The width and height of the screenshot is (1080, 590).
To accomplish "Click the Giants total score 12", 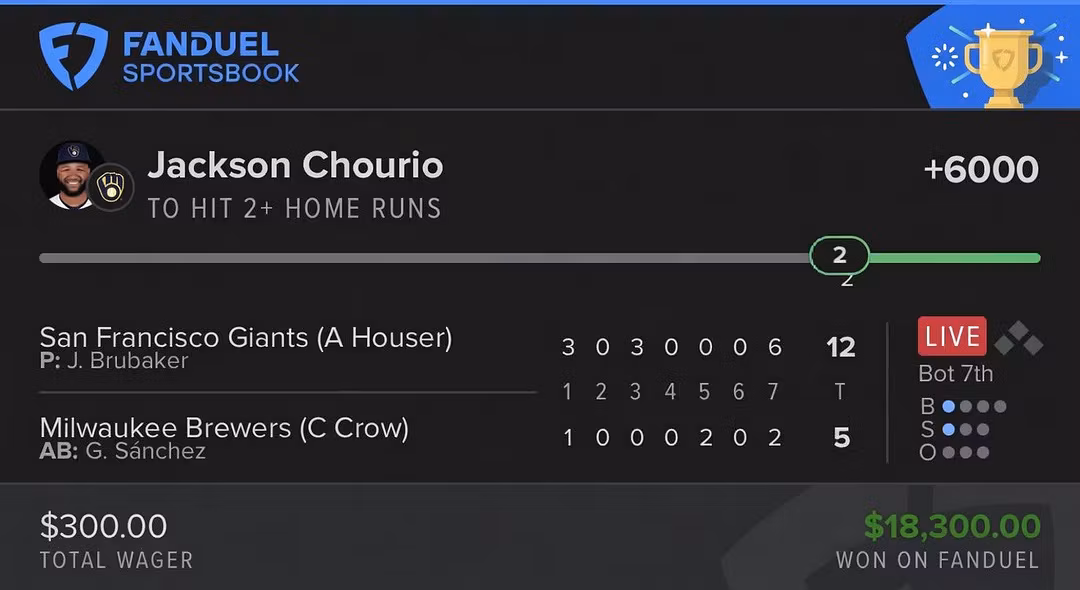I will click(x=841, y=347).
